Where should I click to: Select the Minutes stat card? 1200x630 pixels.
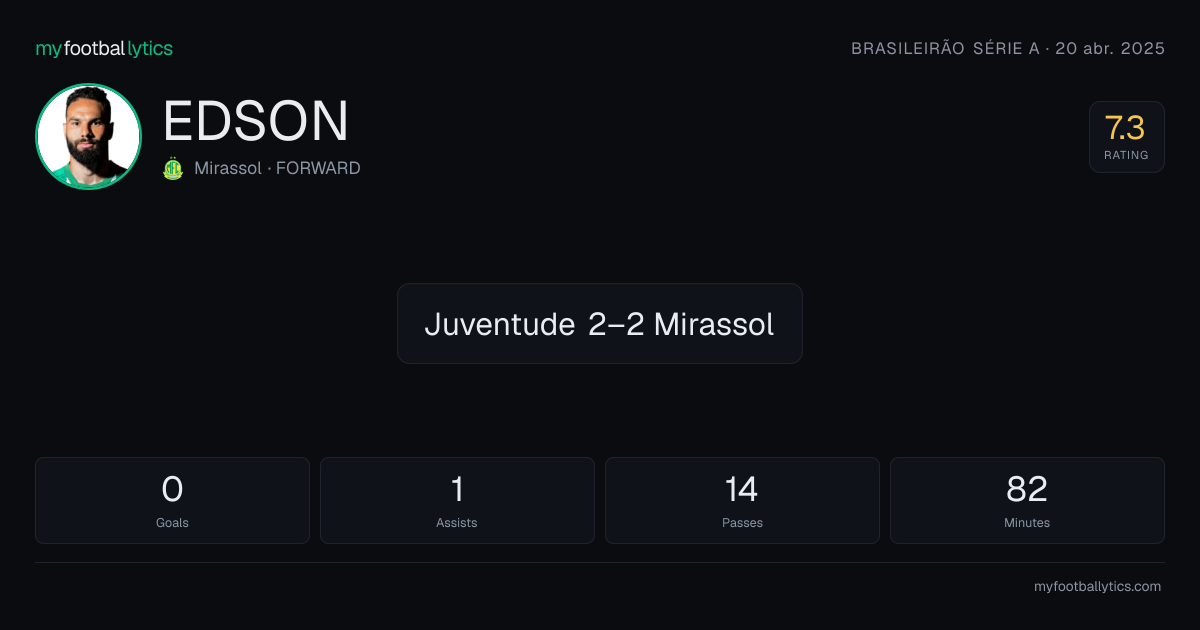coord(1027,500)
